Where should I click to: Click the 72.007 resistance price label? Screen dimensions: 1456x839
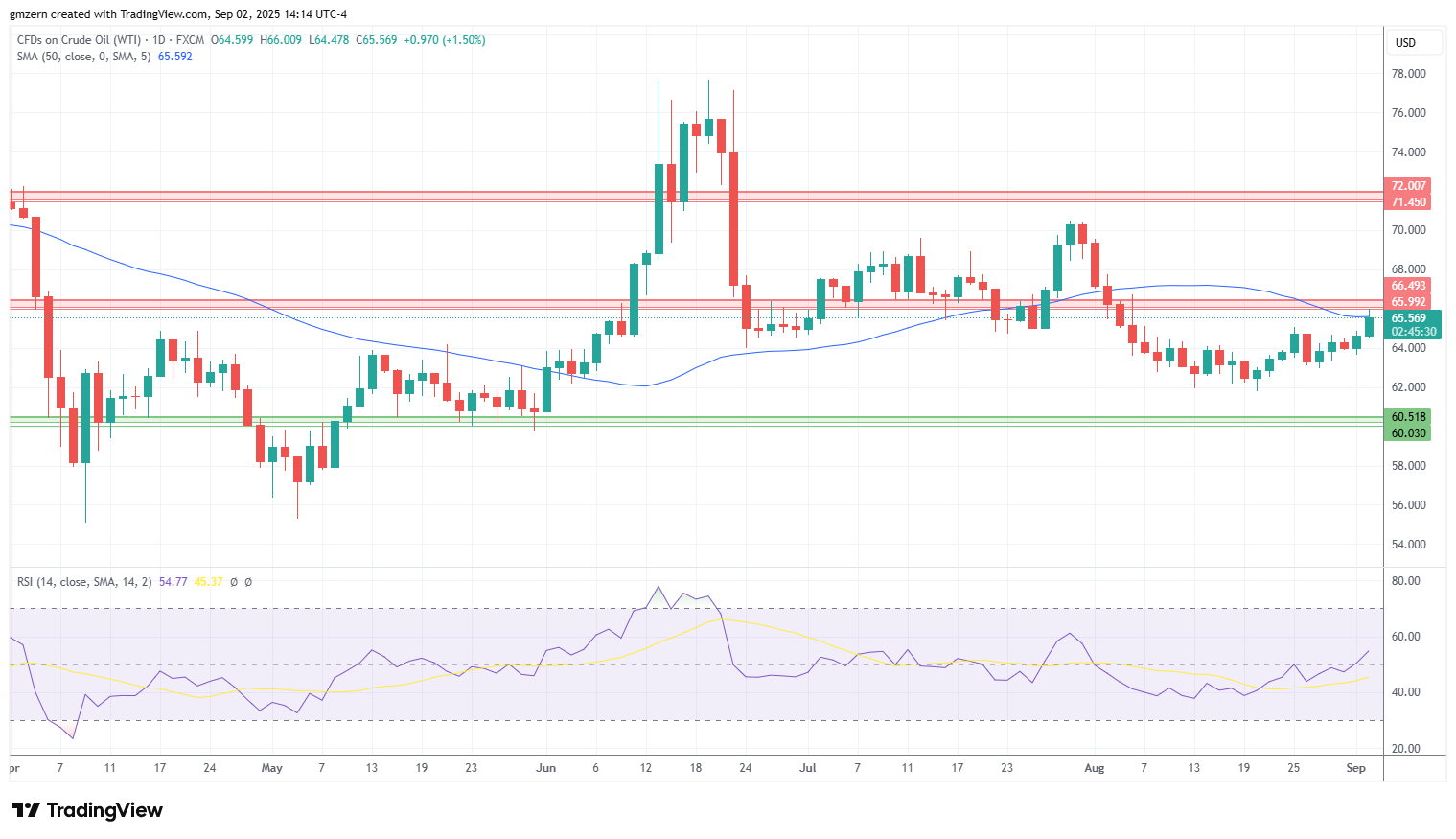tap(1408, 186)
